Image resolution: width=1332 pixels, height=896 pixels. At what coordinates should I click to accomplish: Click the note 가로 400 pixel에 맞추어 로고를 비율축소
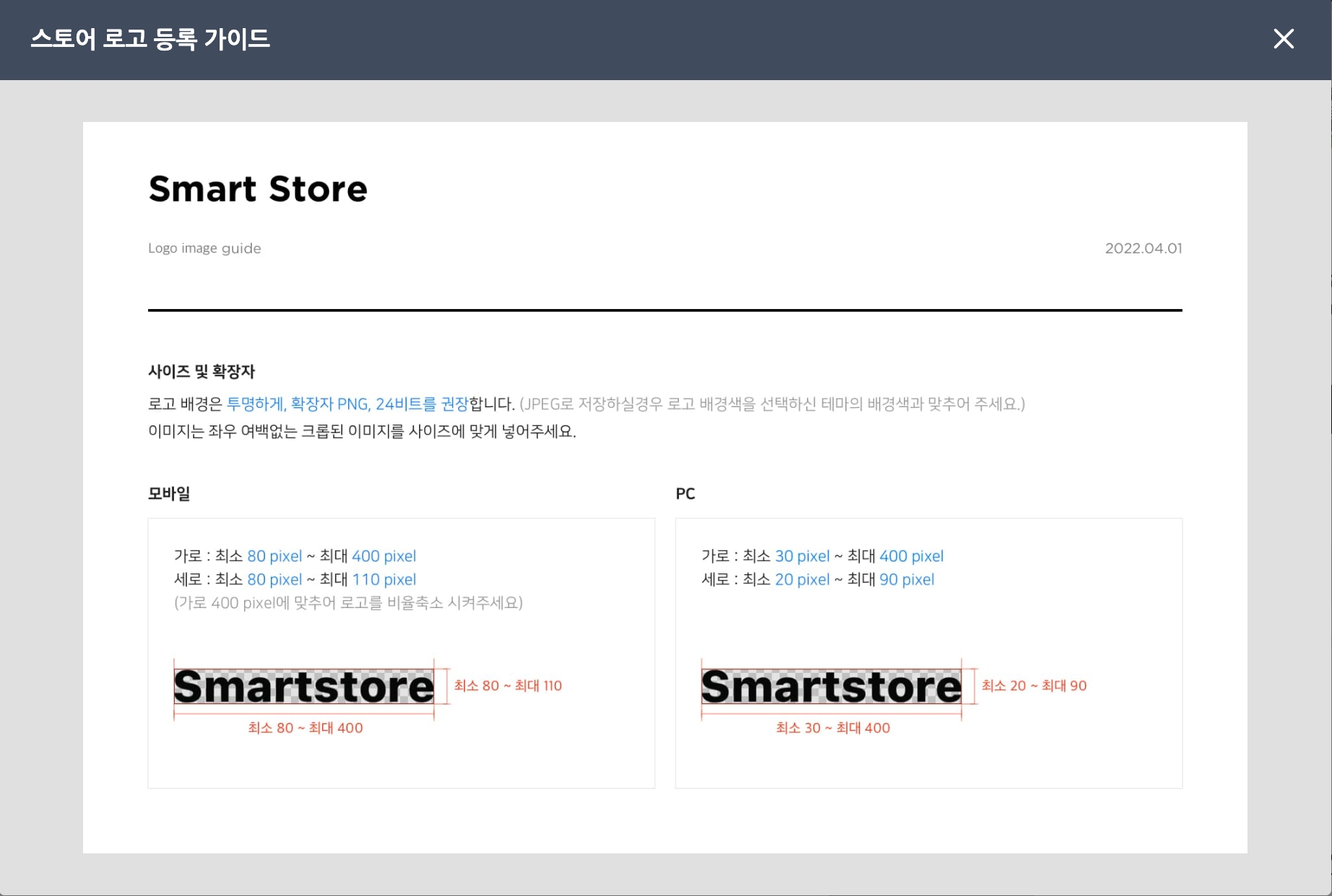[x=348, y=603]
